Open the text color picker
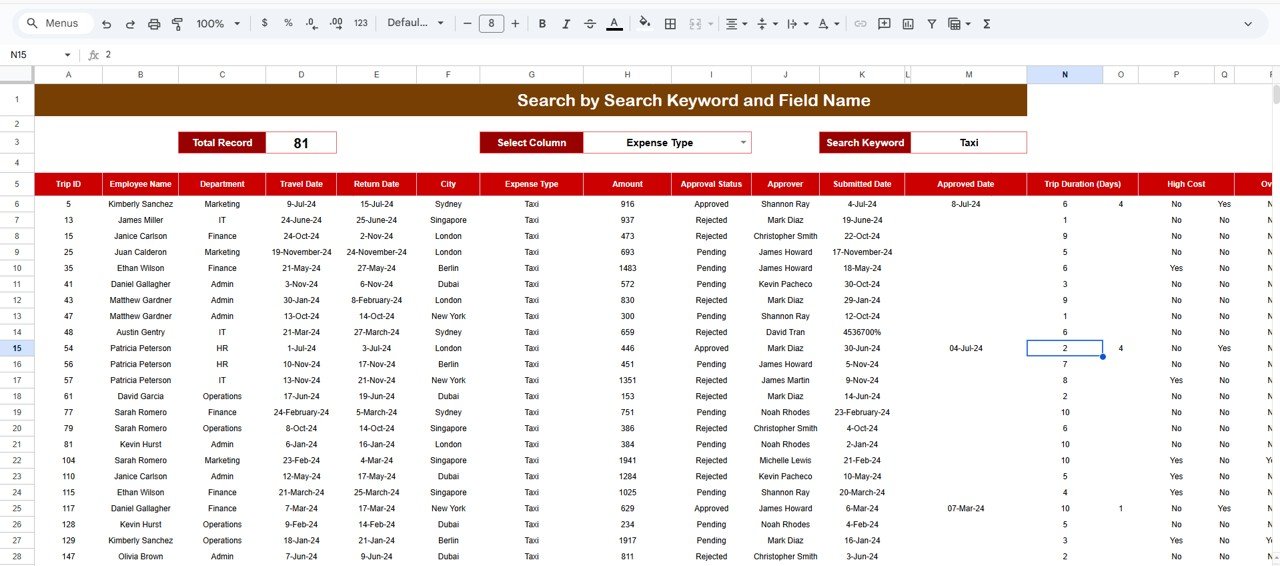The width and height of the screenshot is (1280, 566). tap(614, 23)
